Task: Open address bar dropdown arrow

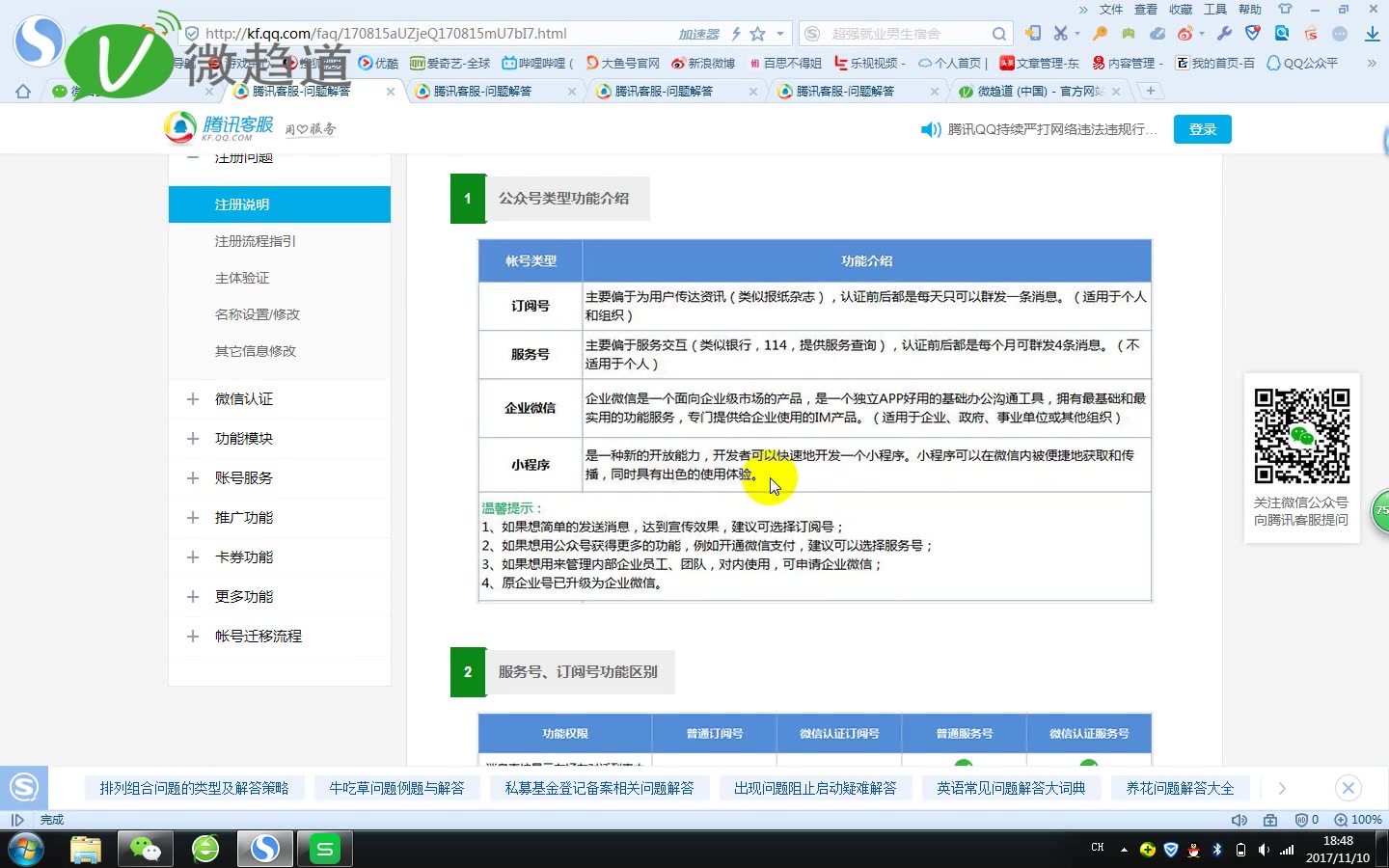Action: click(780, 34)
